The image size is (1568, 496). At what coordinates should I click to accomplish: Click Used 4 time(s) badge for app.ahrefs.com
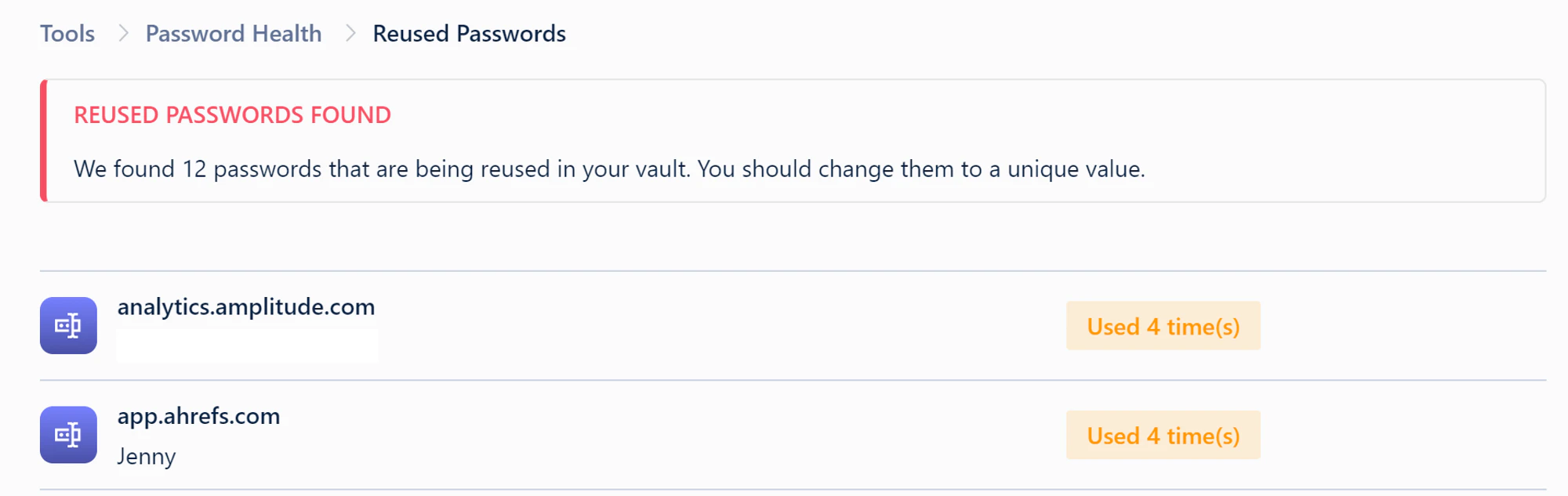(x=1163, y=435)
